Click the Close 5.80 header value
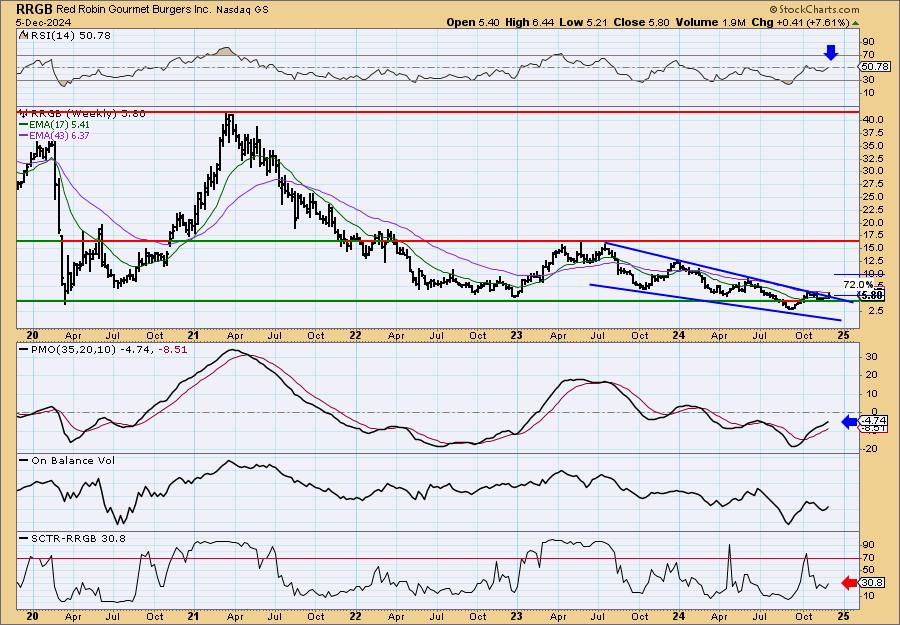 [642, 22]
